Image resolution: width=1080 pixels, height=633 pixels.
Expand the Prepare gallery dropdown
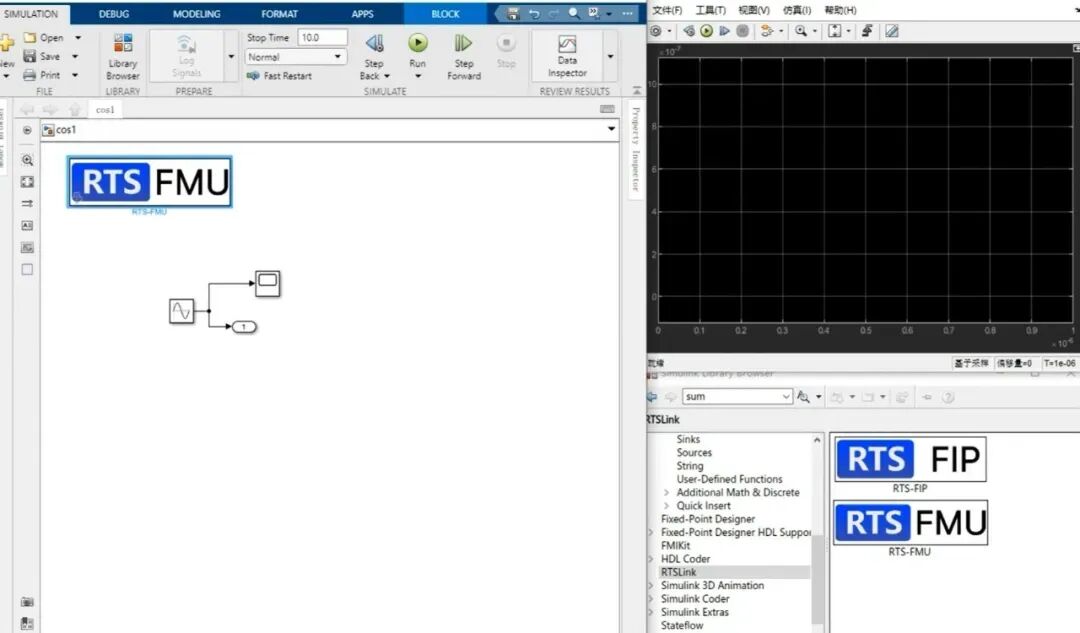(x=231, y=56)
